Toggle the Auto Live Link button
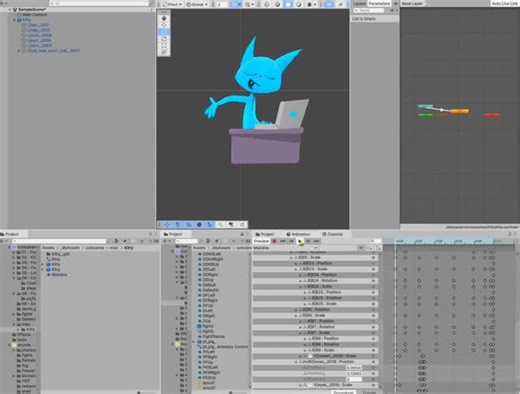 [505, 3]
